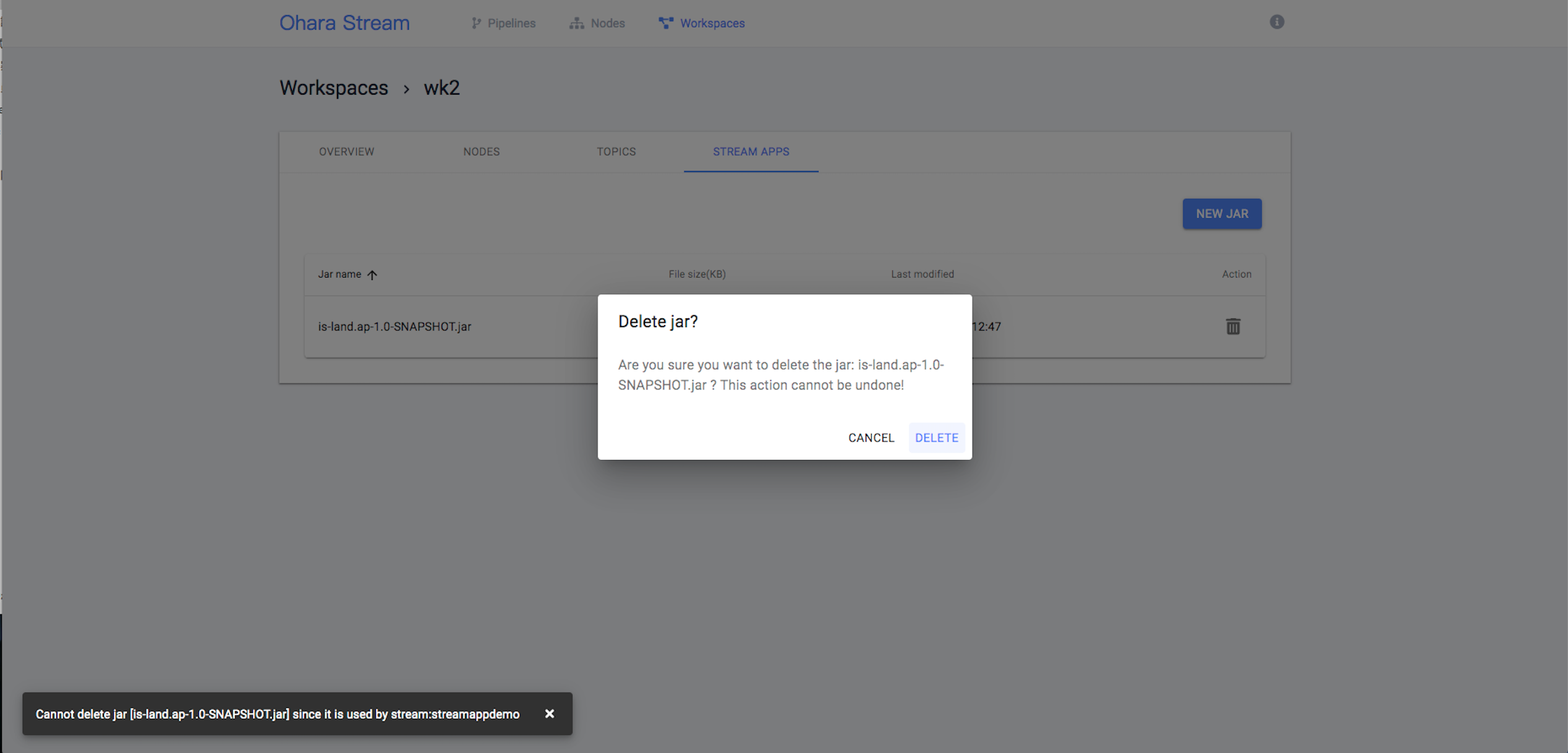The width and height of the screenshot is (1568, 753).
Task: Confirm with the Delete button
Action: pos(936,438)
